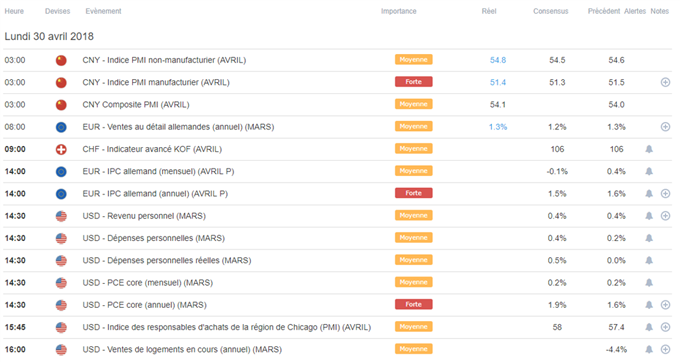Add note plus icon for Chicago PMI row
The image size is (680, 362).
(665, 327)
